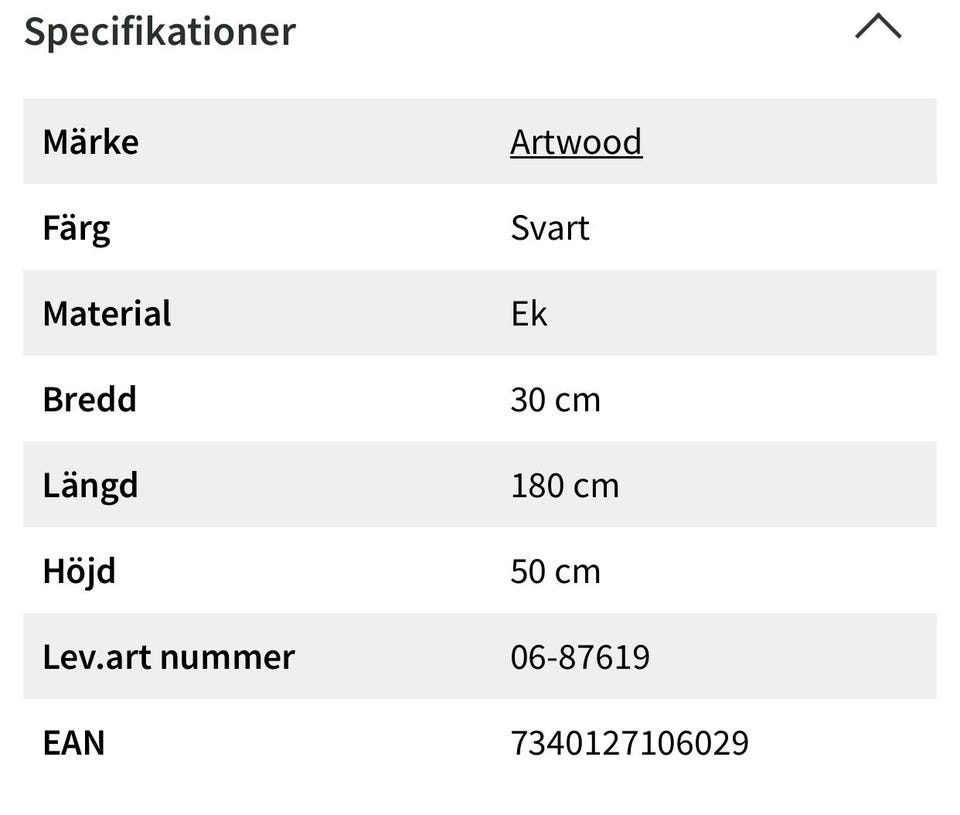This screenshot has height=815, width=960.
Task: Click the 50 cm height value
Action: point(555,571)
